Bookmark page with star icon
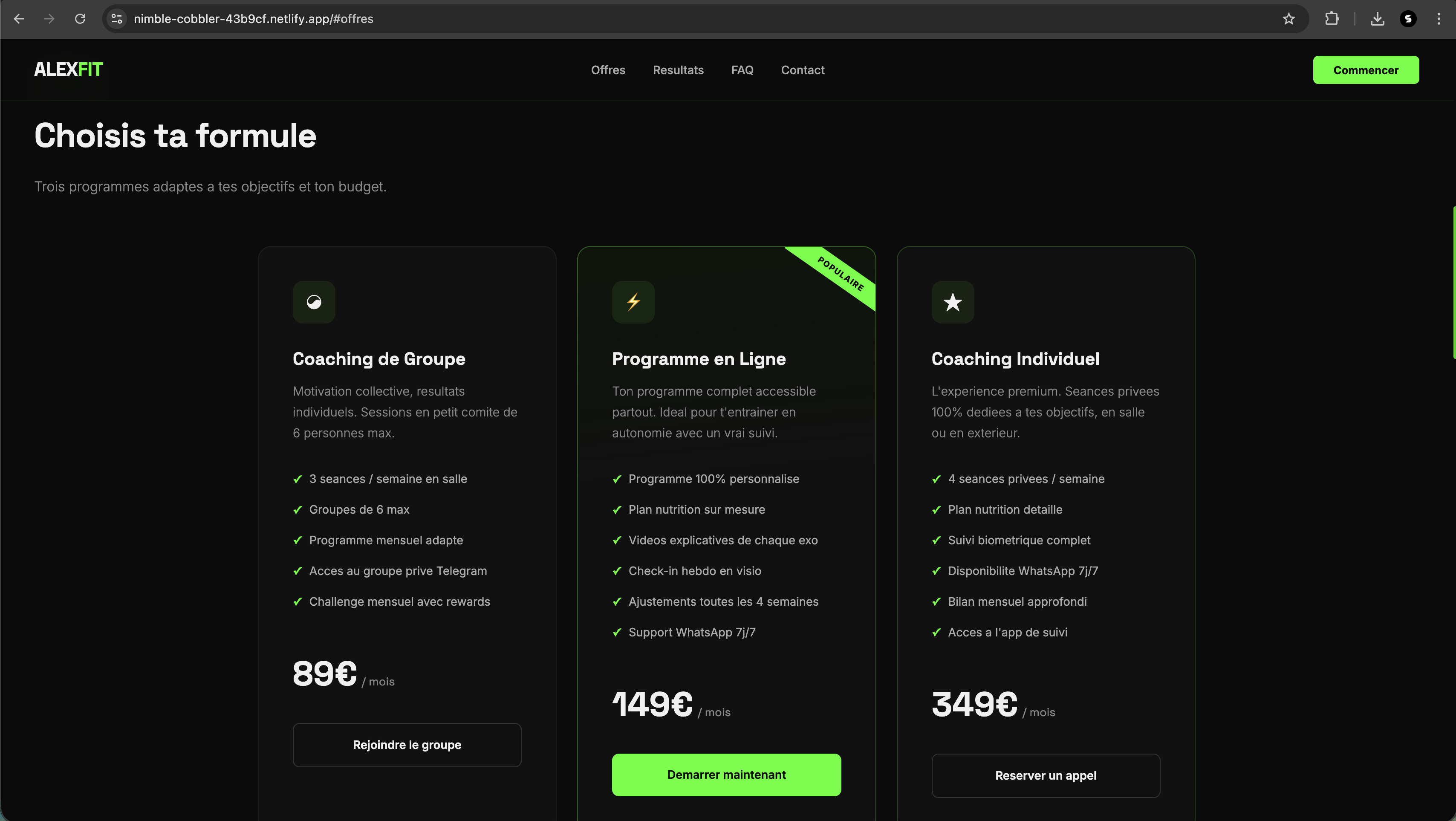 click(x=1288, y=19)
